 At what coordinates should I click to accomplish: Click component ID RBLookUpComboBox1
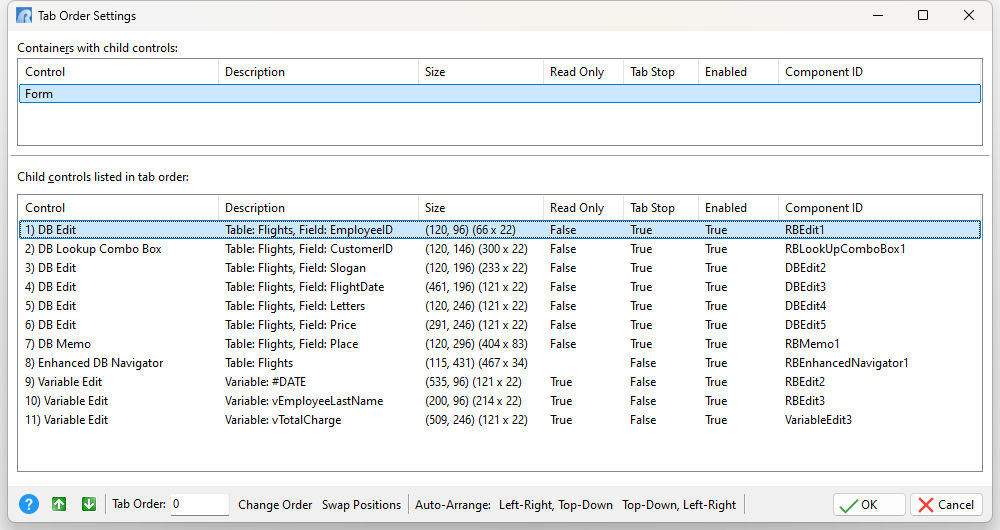coord(845,249)
